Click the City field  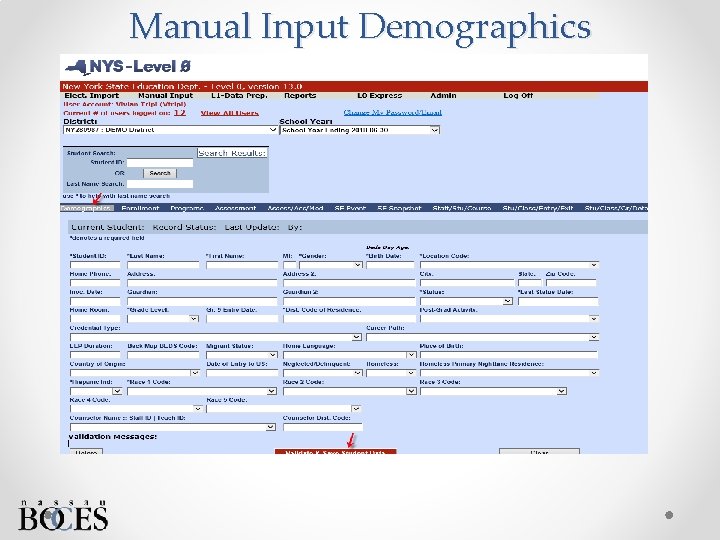467,283
